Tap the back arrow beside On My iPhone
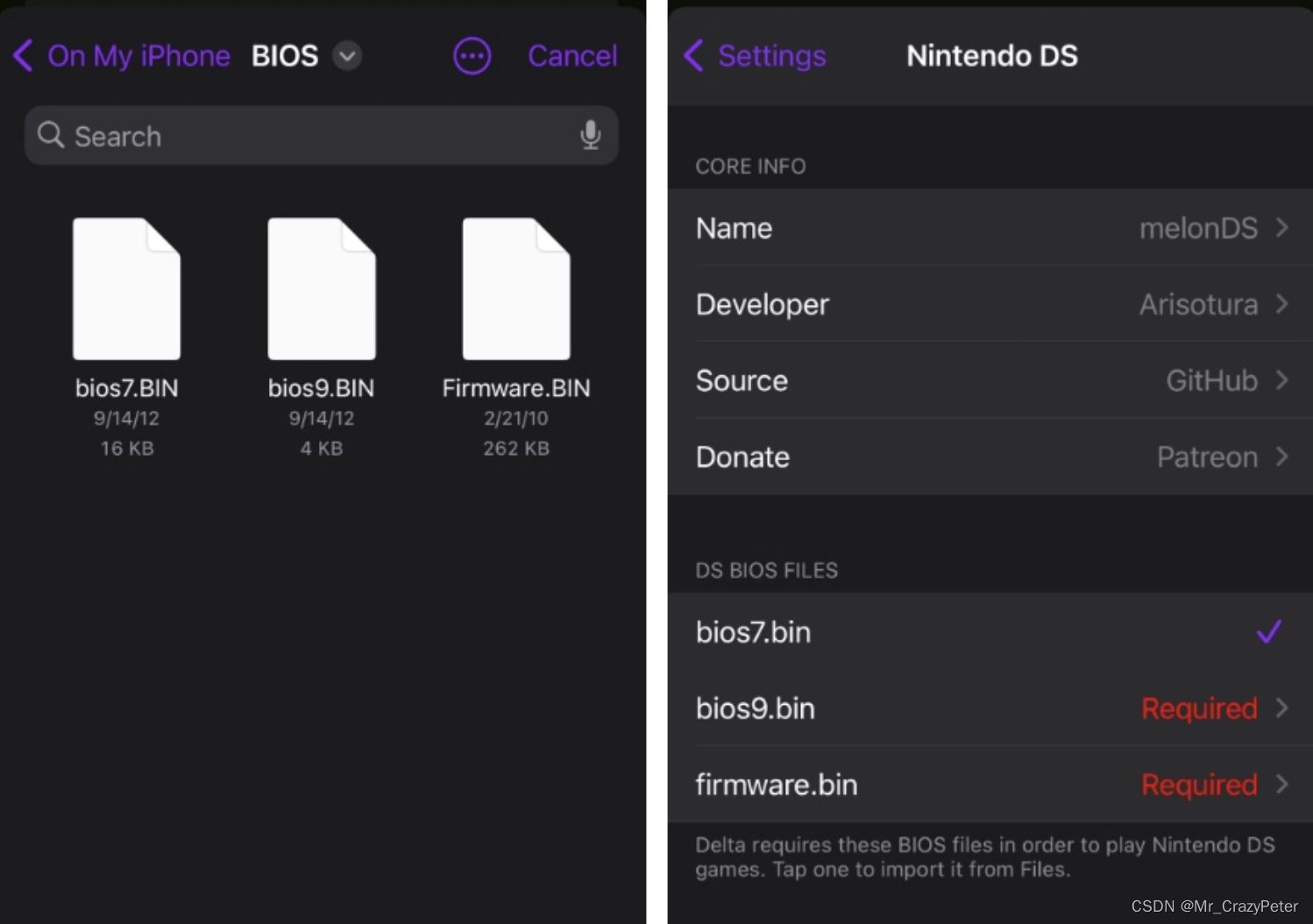This screenshot has width=1313, height=924. [24, 56]
